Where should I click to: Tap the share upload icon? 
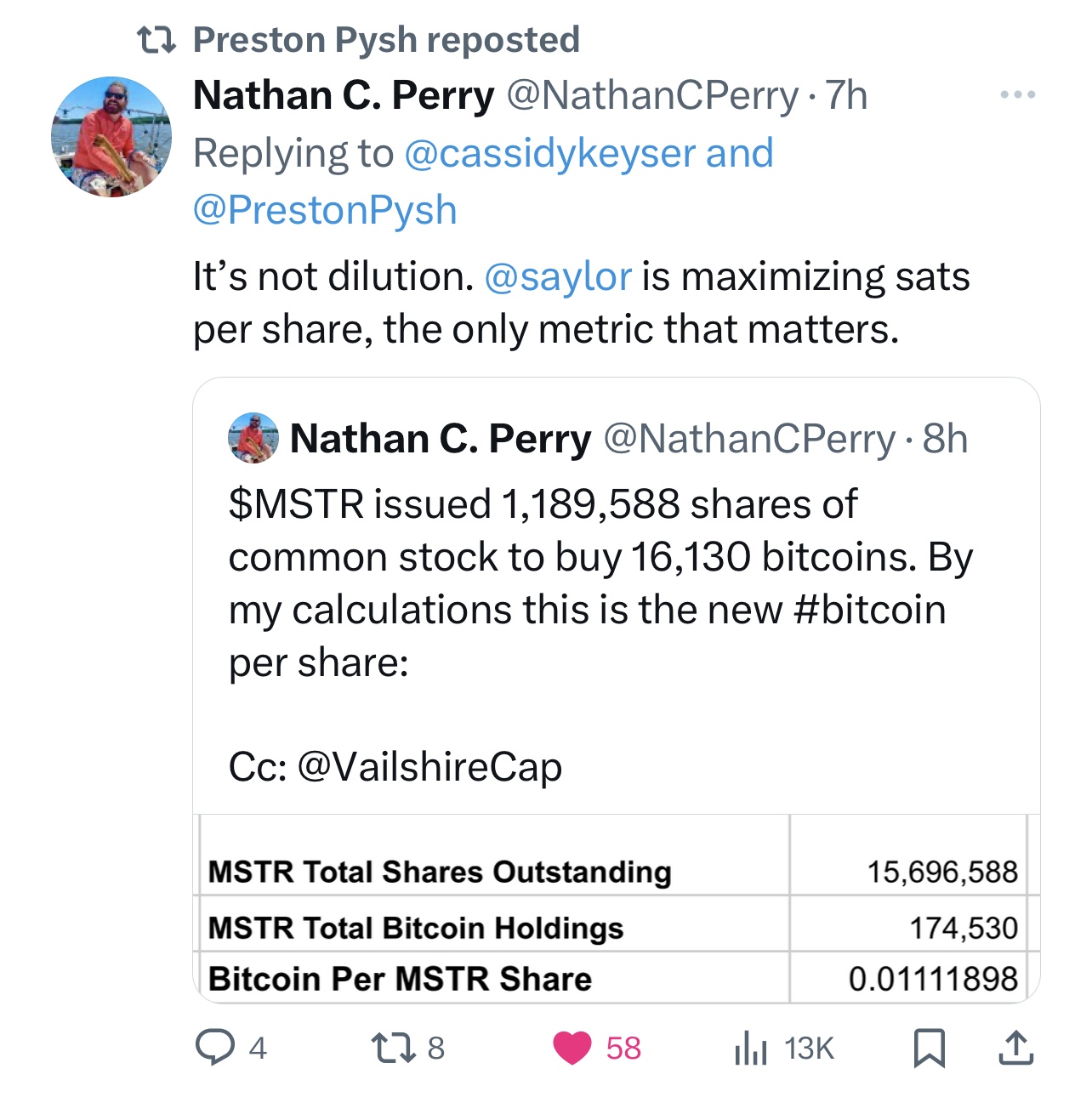pos(1015,1048)
